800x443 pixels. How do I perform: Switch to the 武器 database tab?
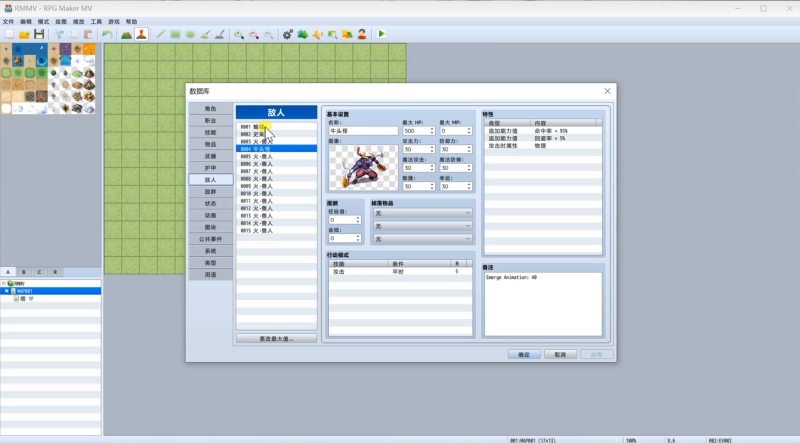click(211, 156)
